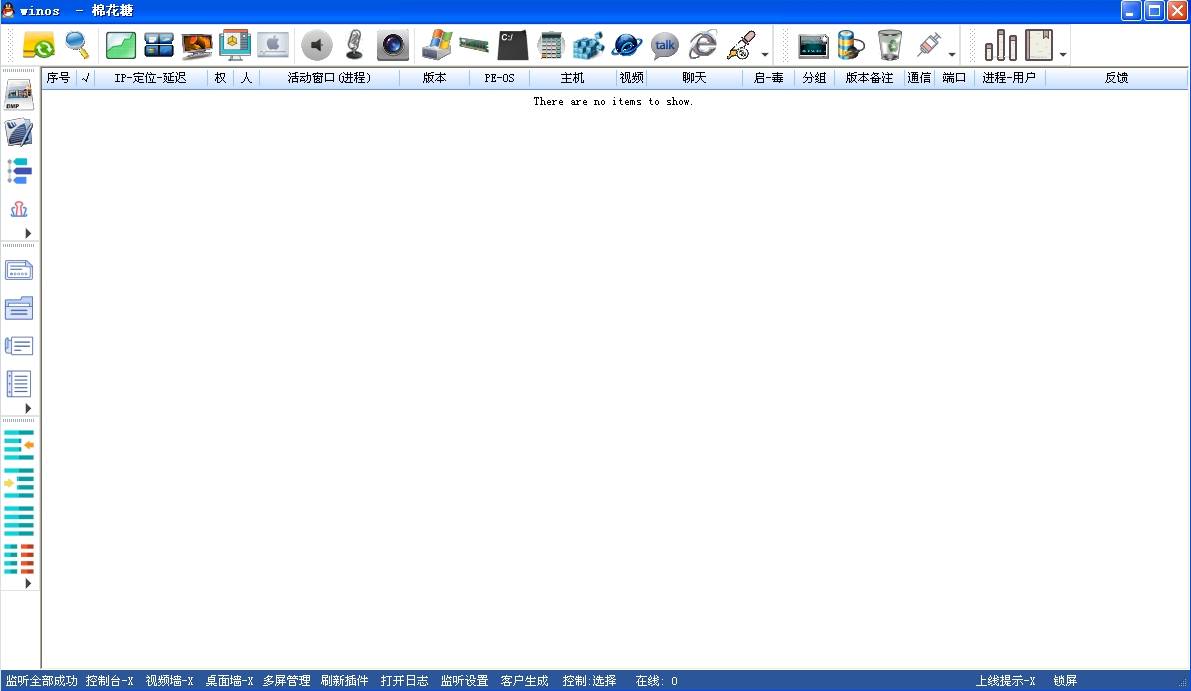Expand arrow below lined notebook sidebar icon
Image resolution: width=1191 pixels, height=691 pixels.
tap(28, 409)
